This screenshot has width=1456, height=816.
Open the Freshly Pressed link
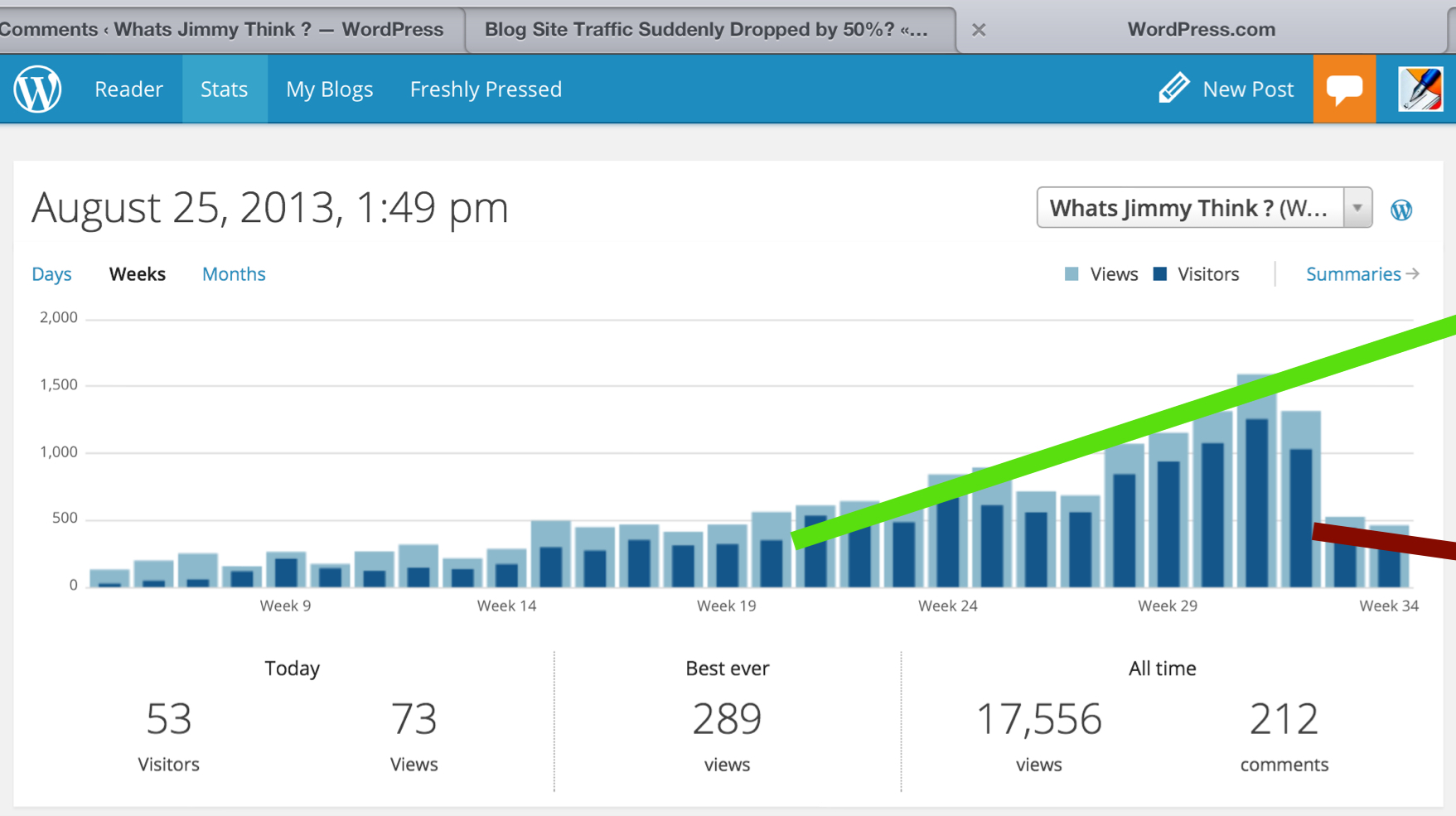coord(486,89)
